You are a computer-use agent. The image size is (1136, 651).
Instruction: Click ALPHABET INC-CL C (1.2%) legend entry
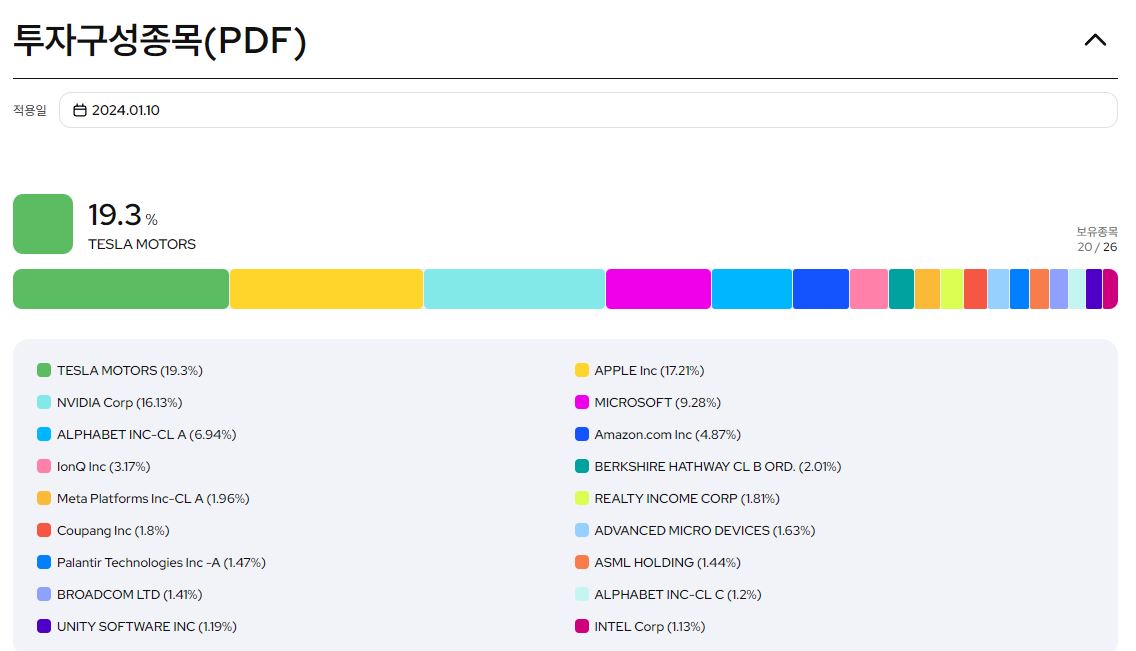click(x=668, y=595)
